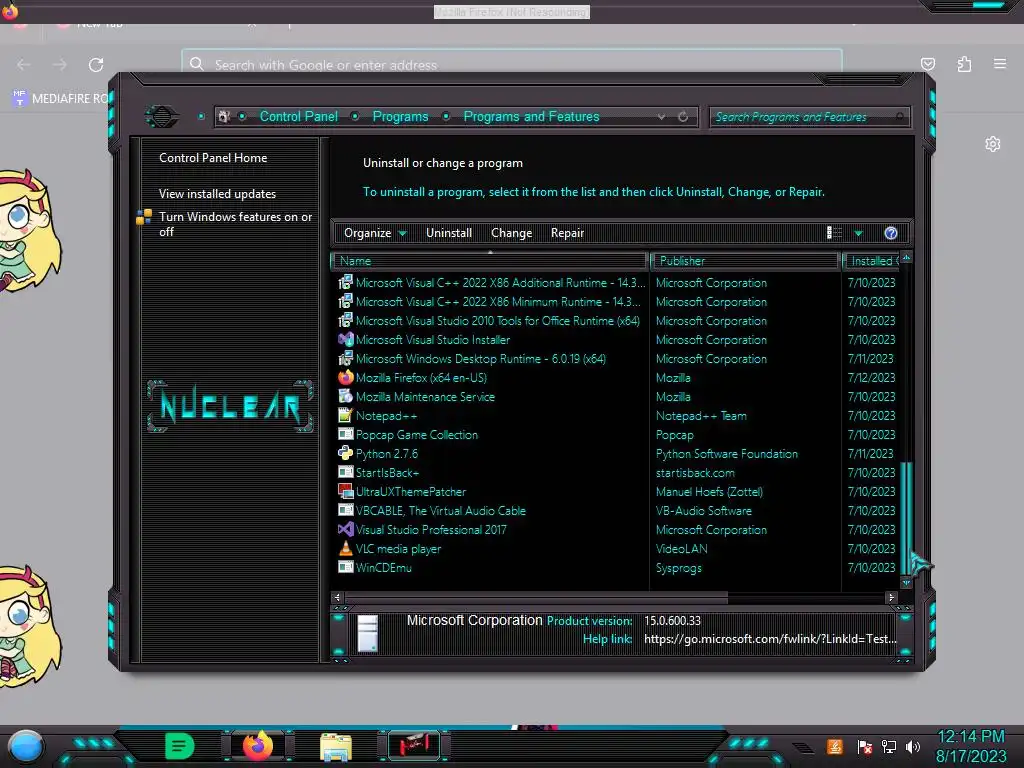Image resolution: width=1024 pixels, height=768 pixels.
Task: Click the Mozilla Firefox program icon in list
Action: [x=345, y=377]
